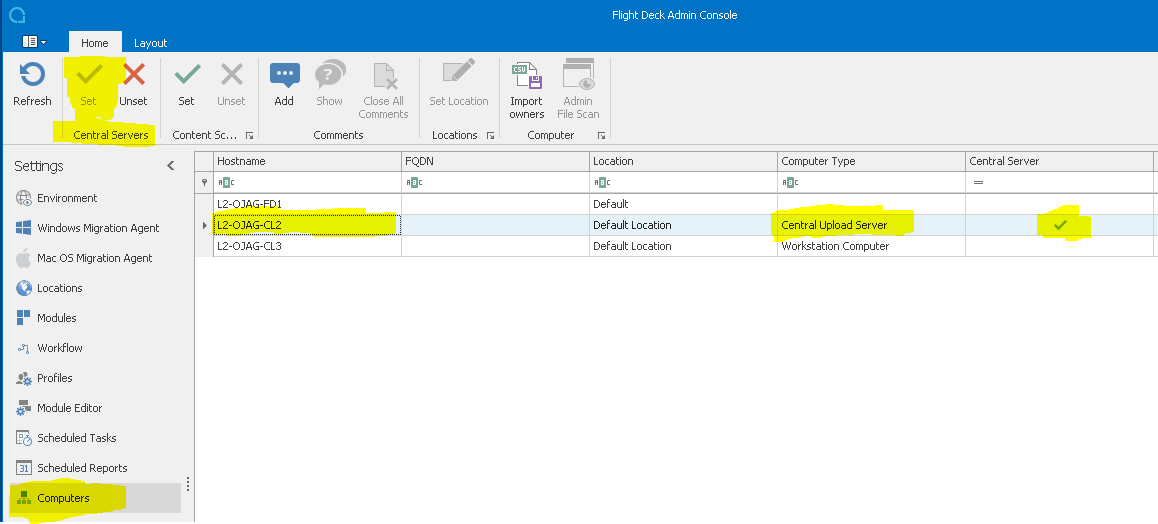Sort by Location column header
The height and width of the screenshot is (524, 1158).
684,161
